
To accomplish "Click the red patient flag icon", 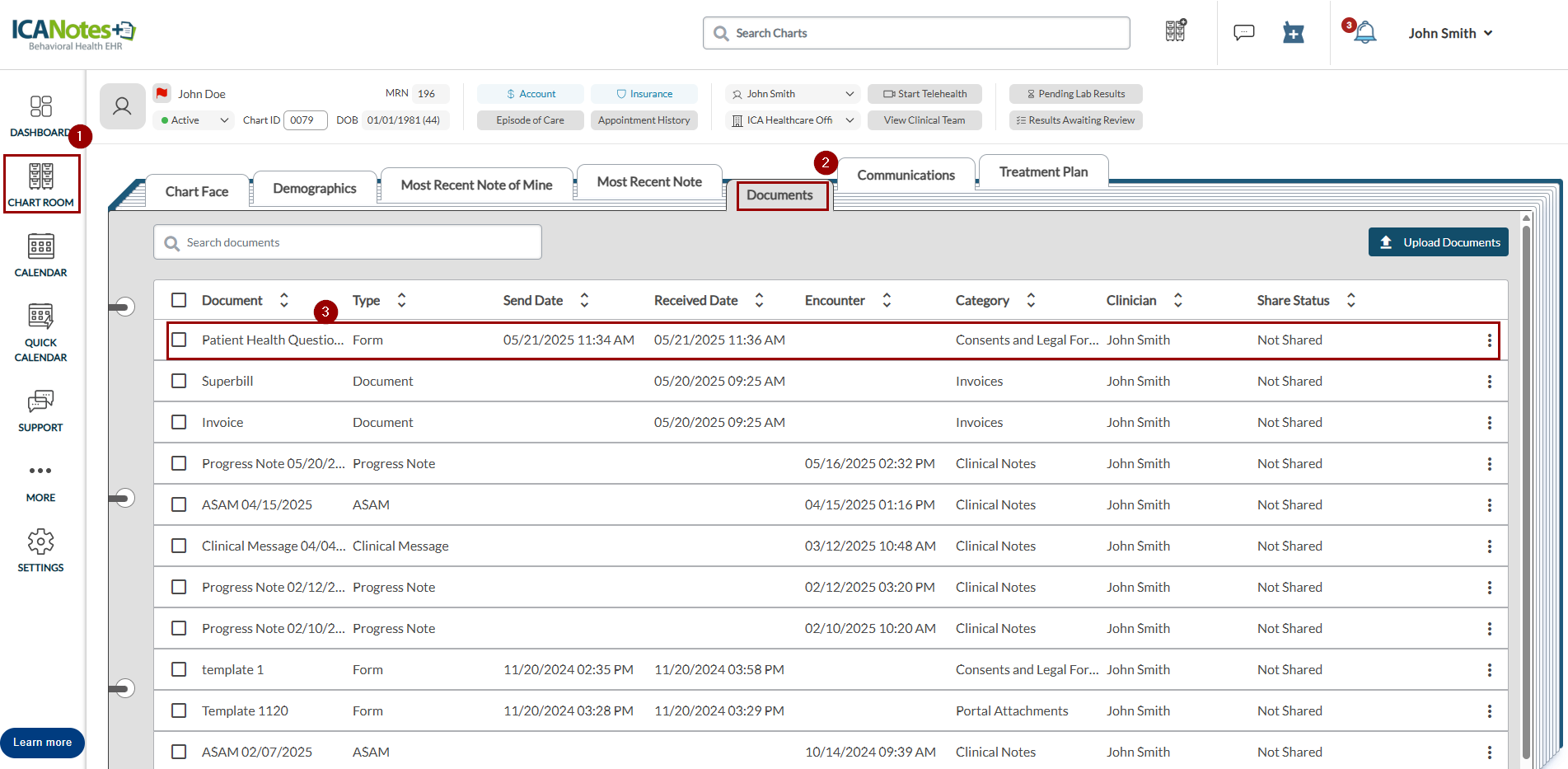I will tap(162, 93).
